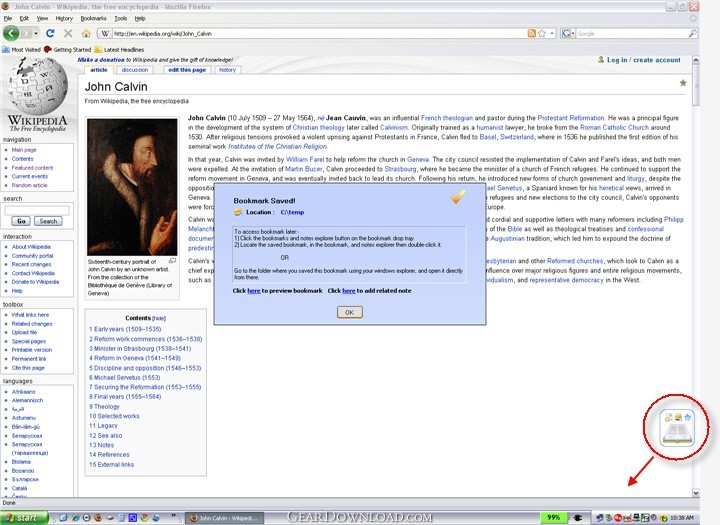Click the John Calvin Firefox taskbar button
Viewport: 720px width, 525px height.
point(225,518)
